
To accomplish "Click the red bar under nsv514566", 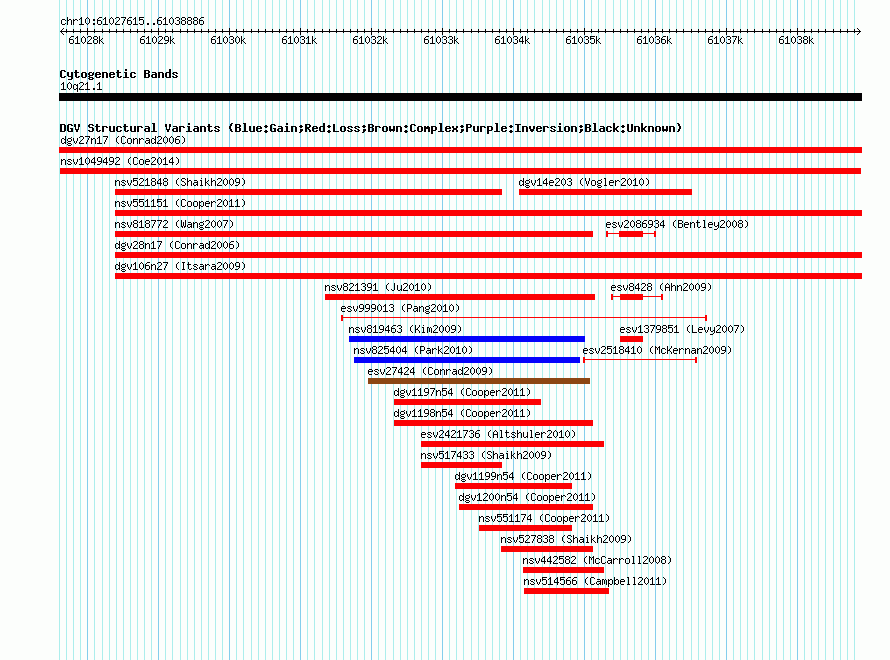I will [566, 591].
